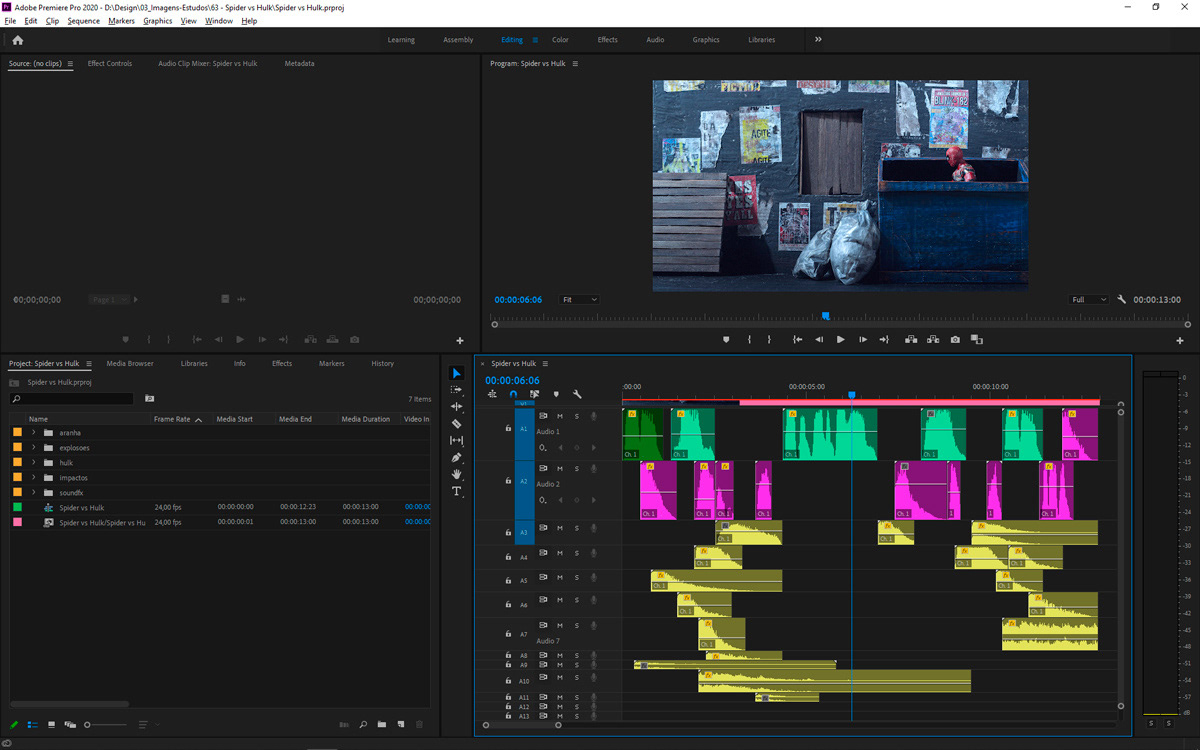The height and width of the screenshot is (750, 1200).
Task: Switch to the Audio workspace
Action: tap(655, 40)
